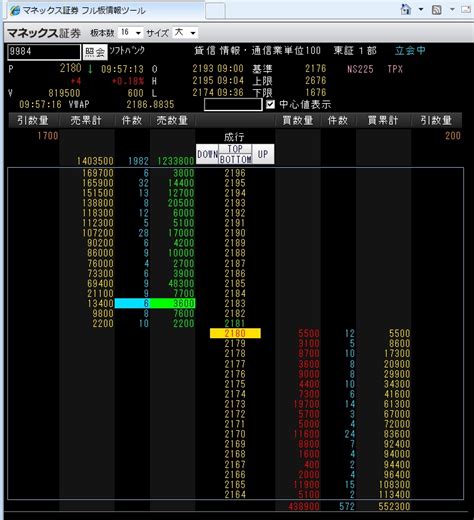
Task: Click sell quantity 48300 at 2185
Action: [181, 283]
